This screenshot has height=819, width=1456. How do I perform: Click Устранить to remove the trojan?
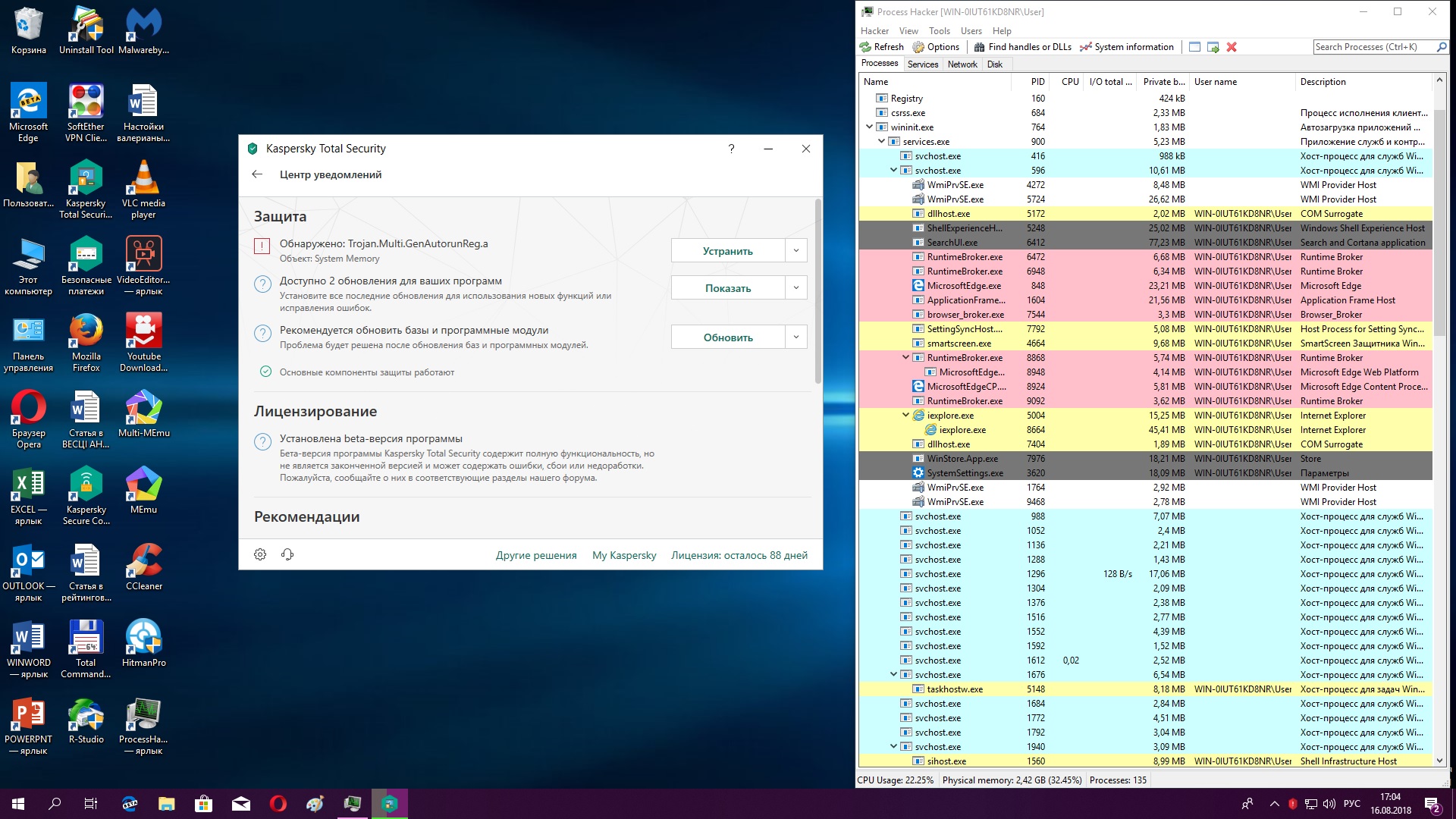point(727,251)
